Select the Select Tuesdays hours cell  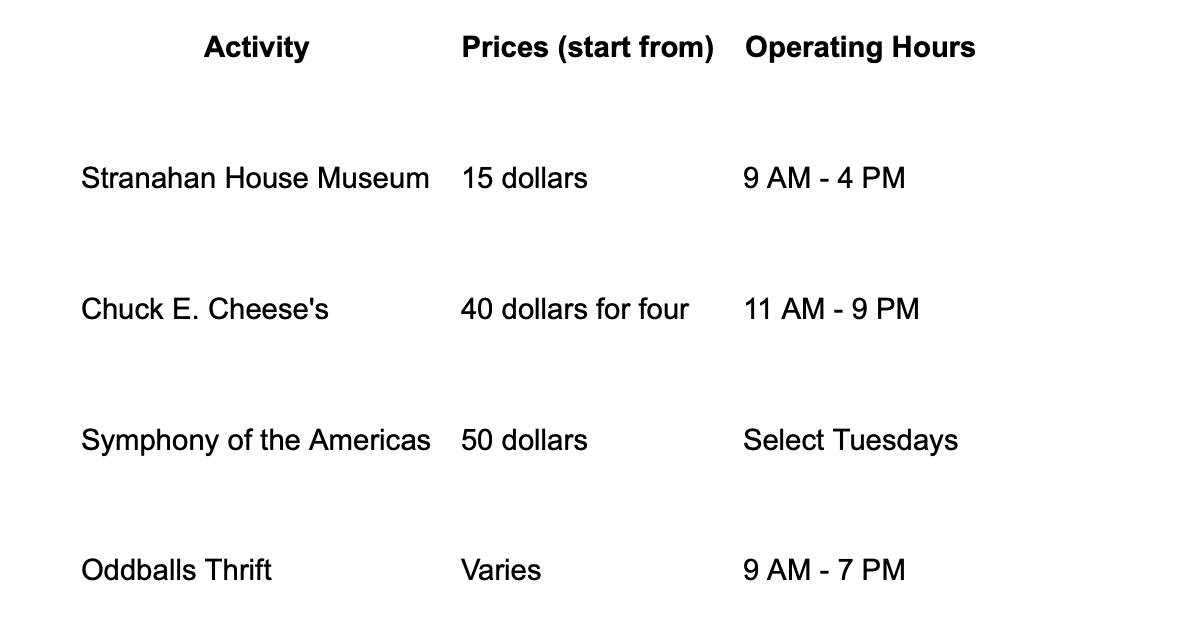(x=850, y=440)
